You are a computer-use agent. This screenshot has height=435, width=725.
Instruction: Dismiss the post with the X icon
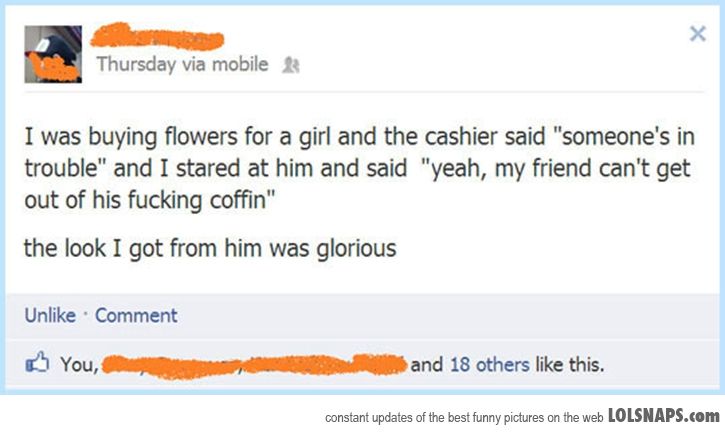coord(697,34)
